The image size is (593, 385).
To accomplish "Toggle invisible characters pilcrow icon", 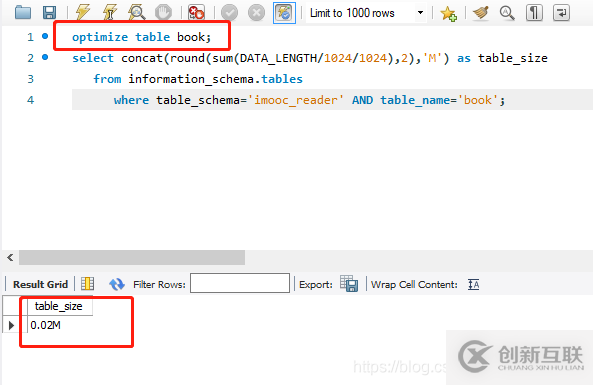I will tap(534, 12).
